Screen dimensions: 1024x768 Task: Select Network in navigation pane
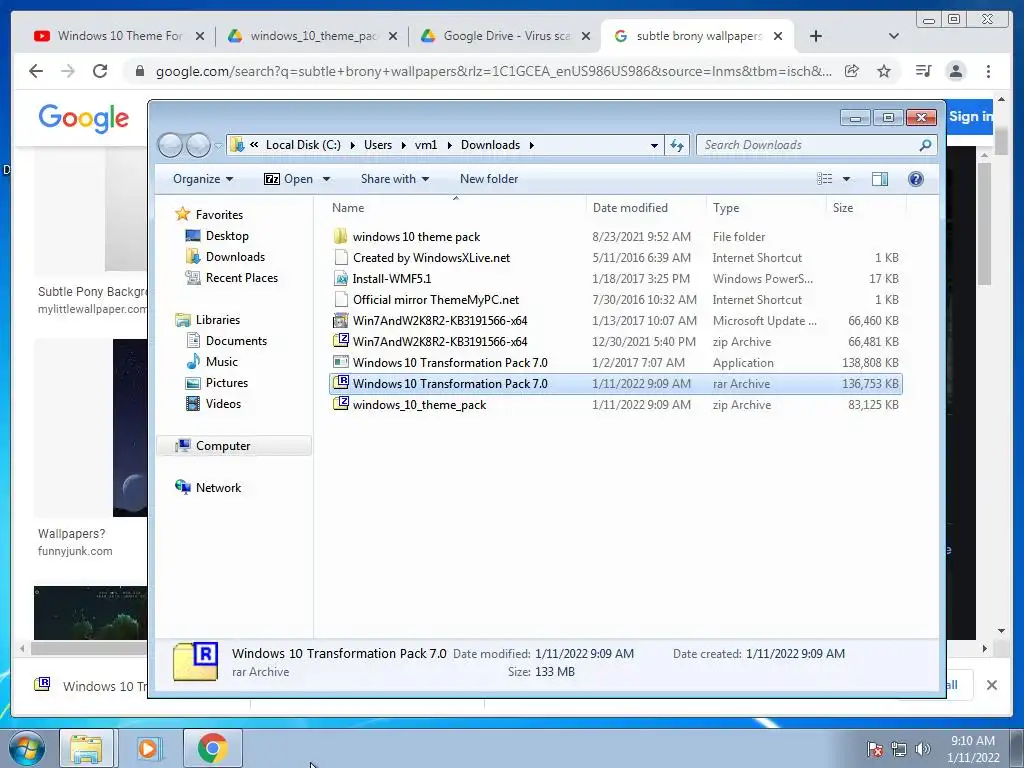pos(218,488)
